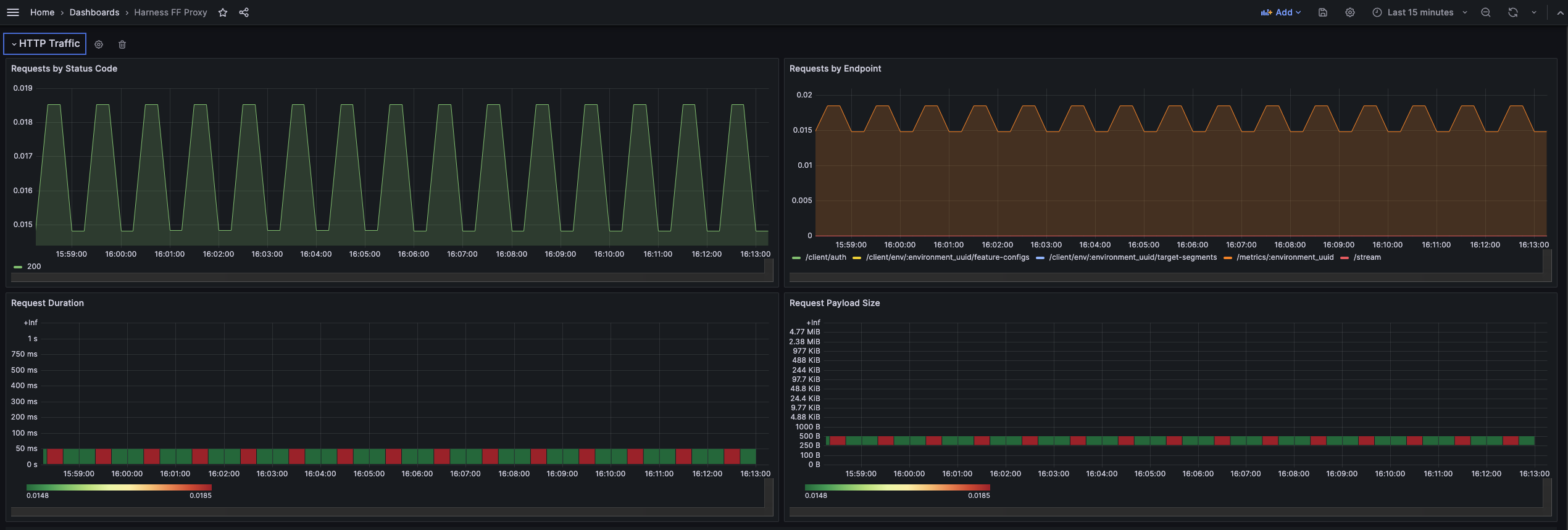
Task: Open the Request Payload Size panel title
Action: [835, 303]
